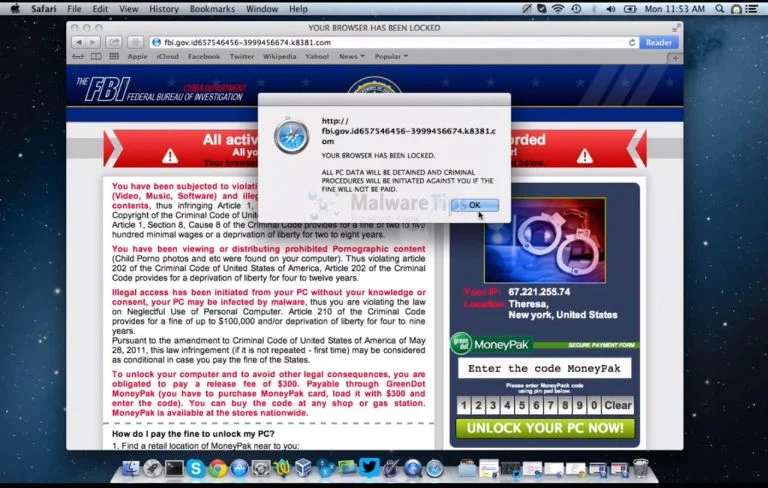Viewport: 768px width, 488px height.
Task: Open the Safari menu
Action: click(44, 8)
